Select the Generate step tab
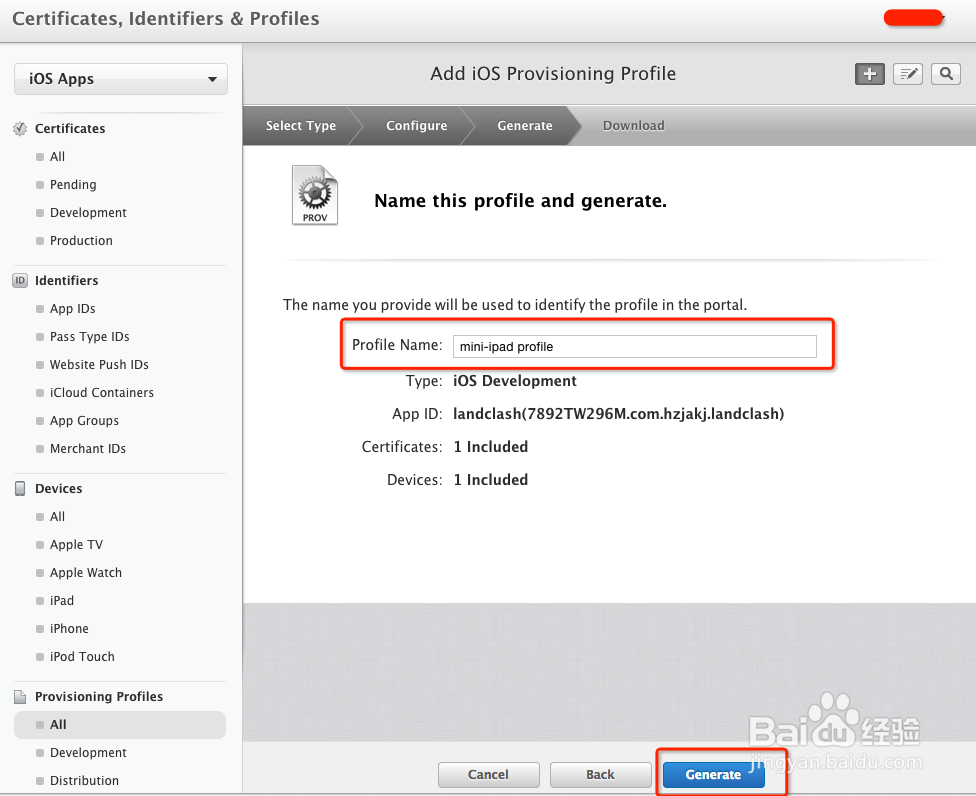This screenshot has width=976, height=796. (525, 126)
